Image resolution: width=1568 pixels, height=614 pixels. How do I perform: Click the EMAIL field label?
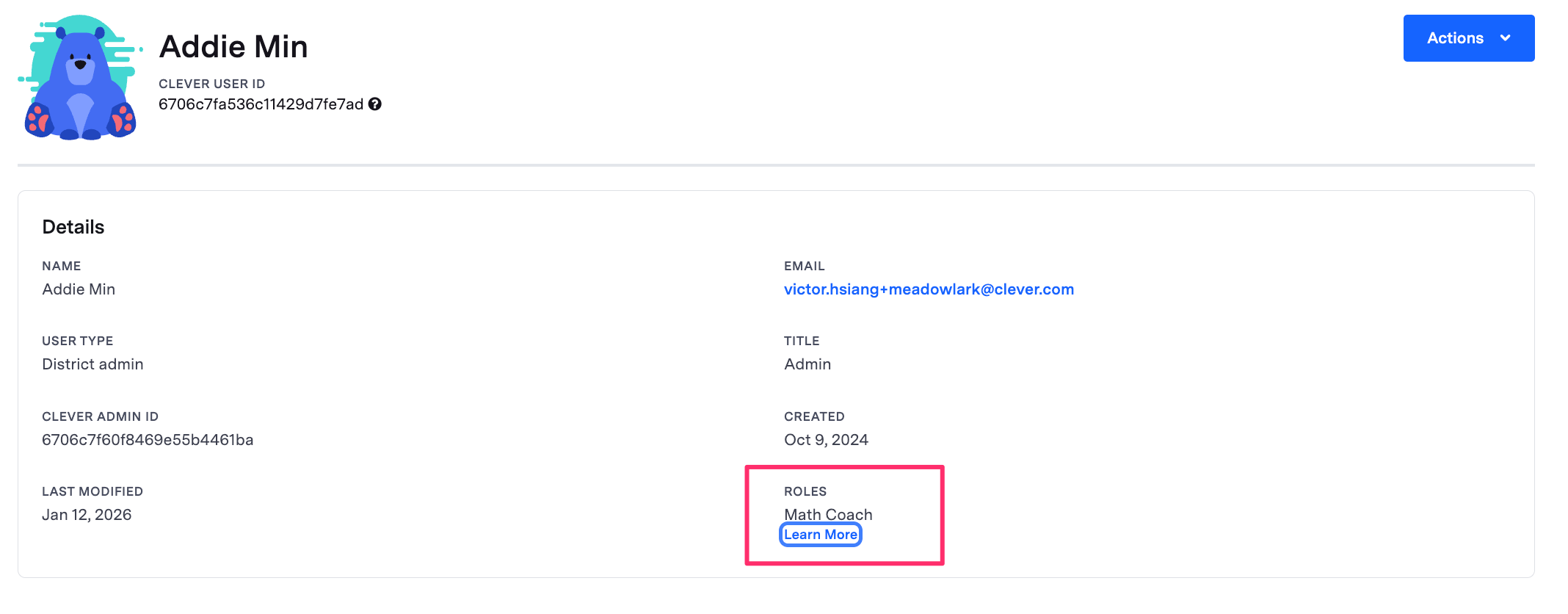tap(805, 266)
